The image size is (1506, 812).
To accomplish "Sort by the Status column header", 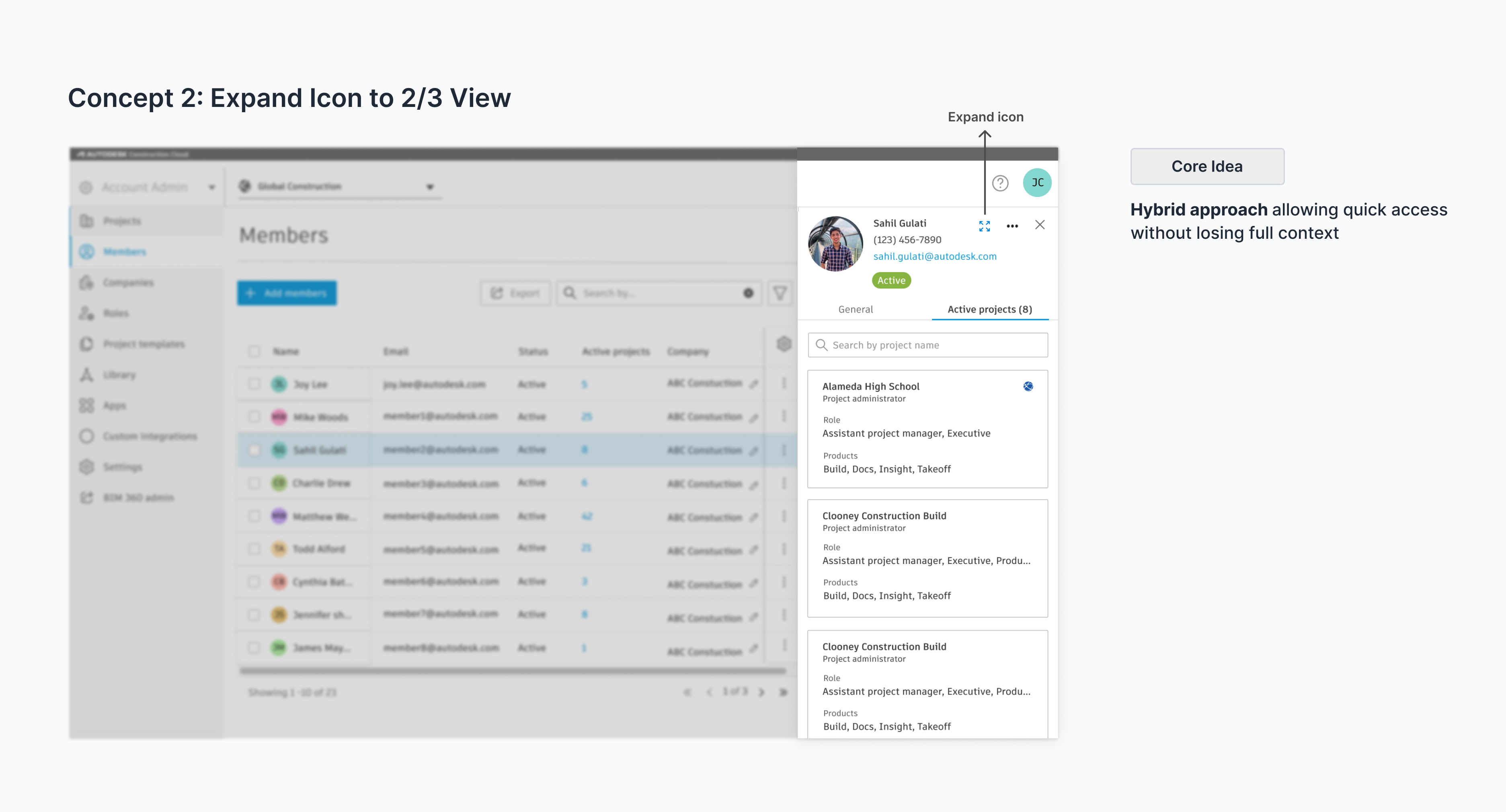I will pos(533,351).
